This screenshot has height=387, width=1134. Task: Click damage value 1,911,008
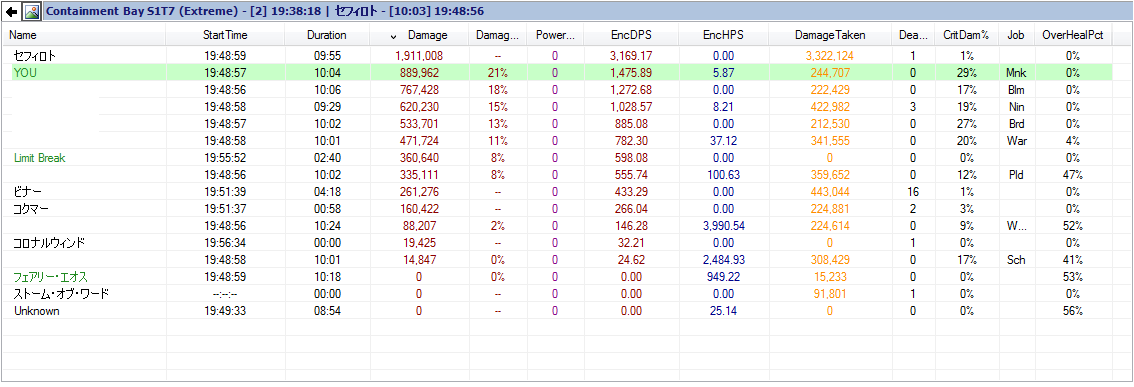pyautogui.click(x=419, y=56)
